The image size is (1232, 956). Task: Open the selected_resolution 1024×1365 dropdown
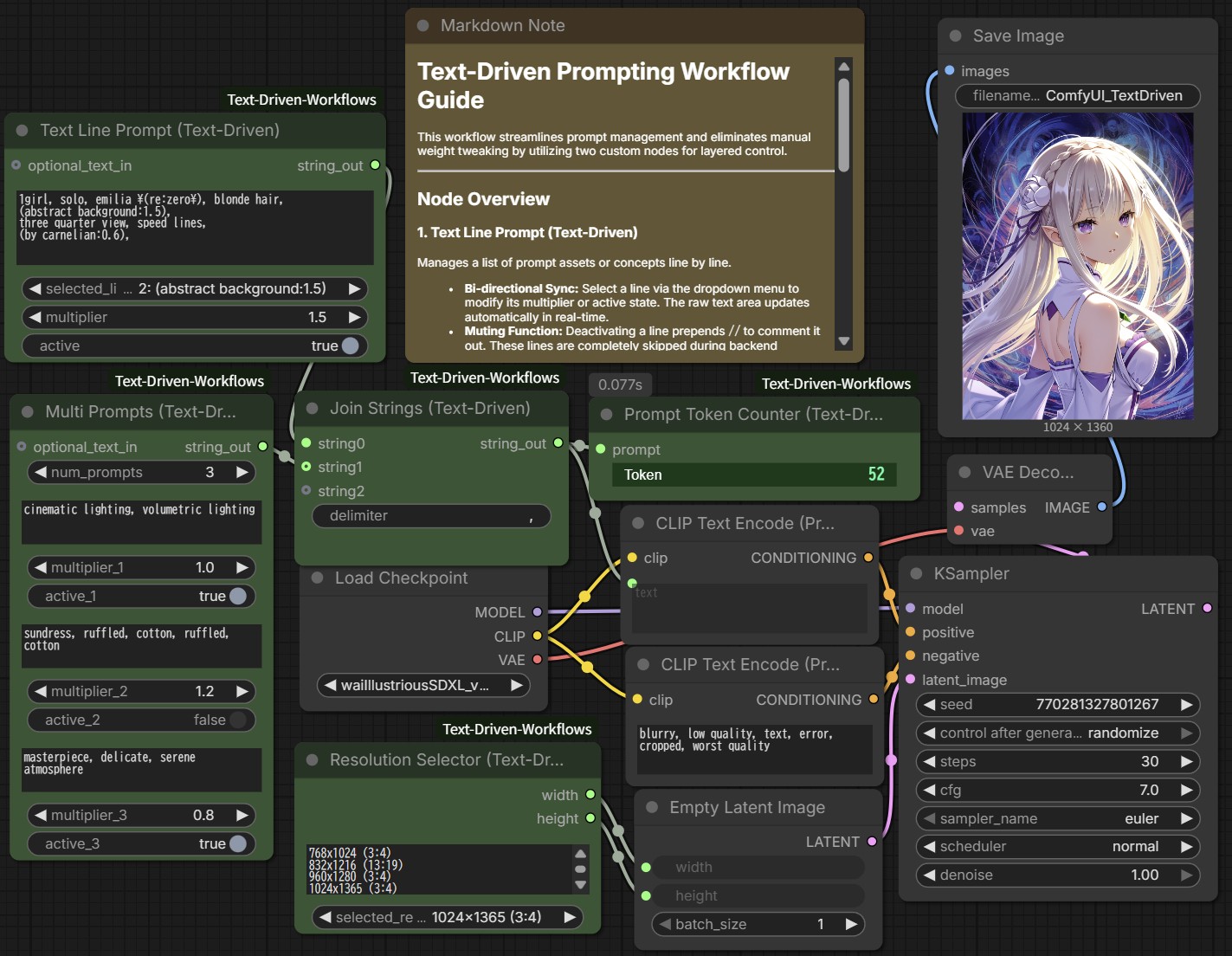448,918
